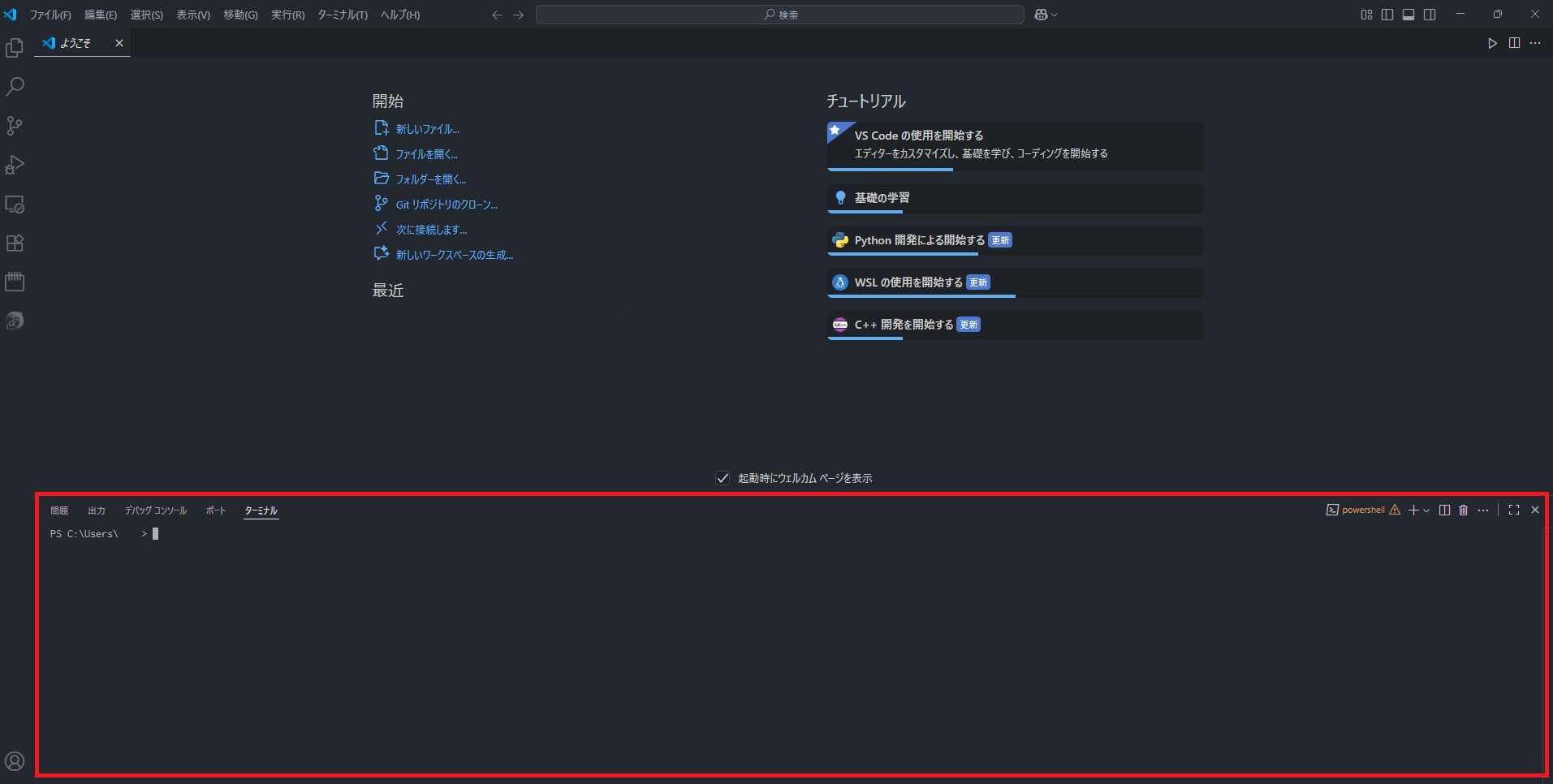Split the editor to the right

click(x=1514, y=43)
